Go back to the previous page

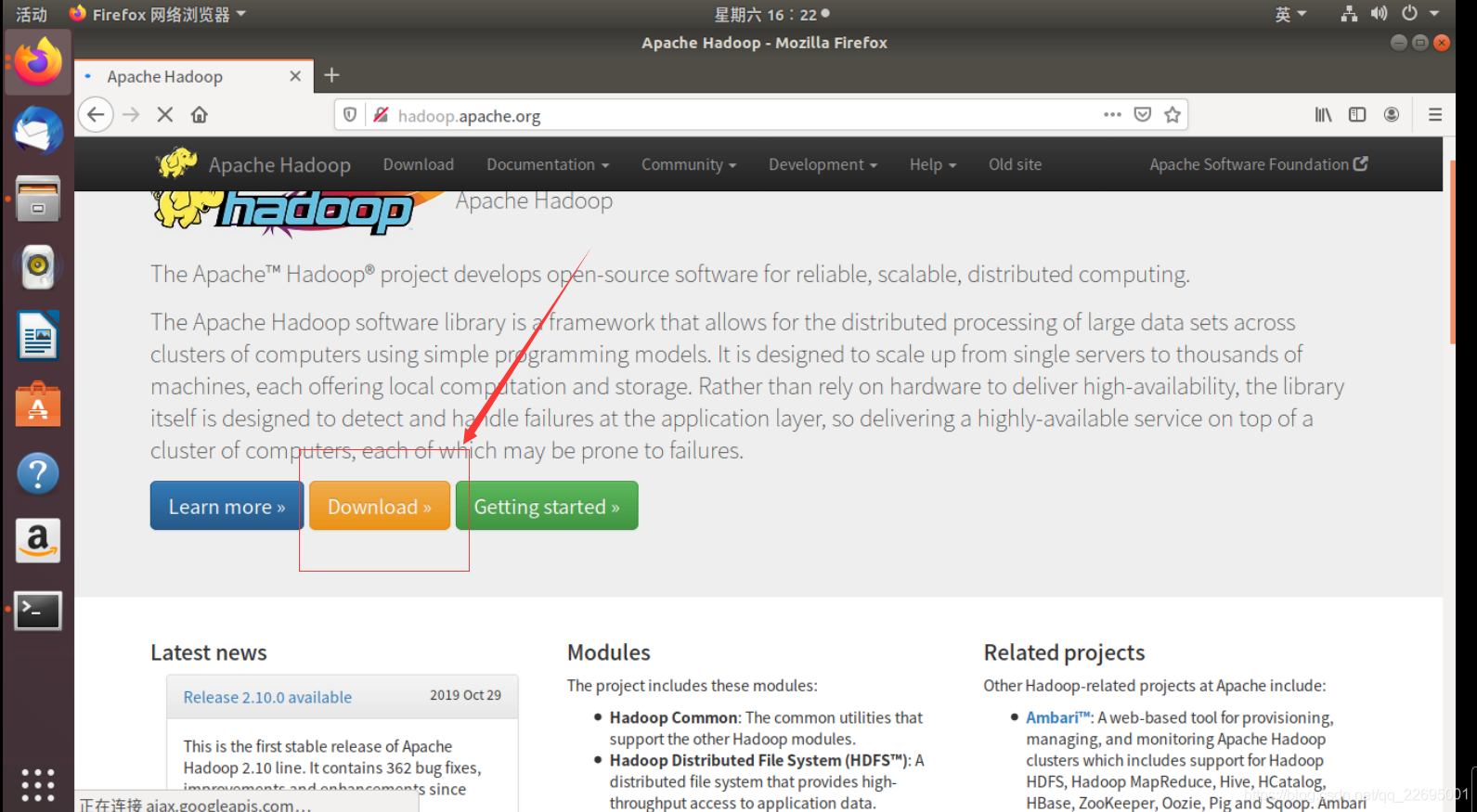point(96,114)
